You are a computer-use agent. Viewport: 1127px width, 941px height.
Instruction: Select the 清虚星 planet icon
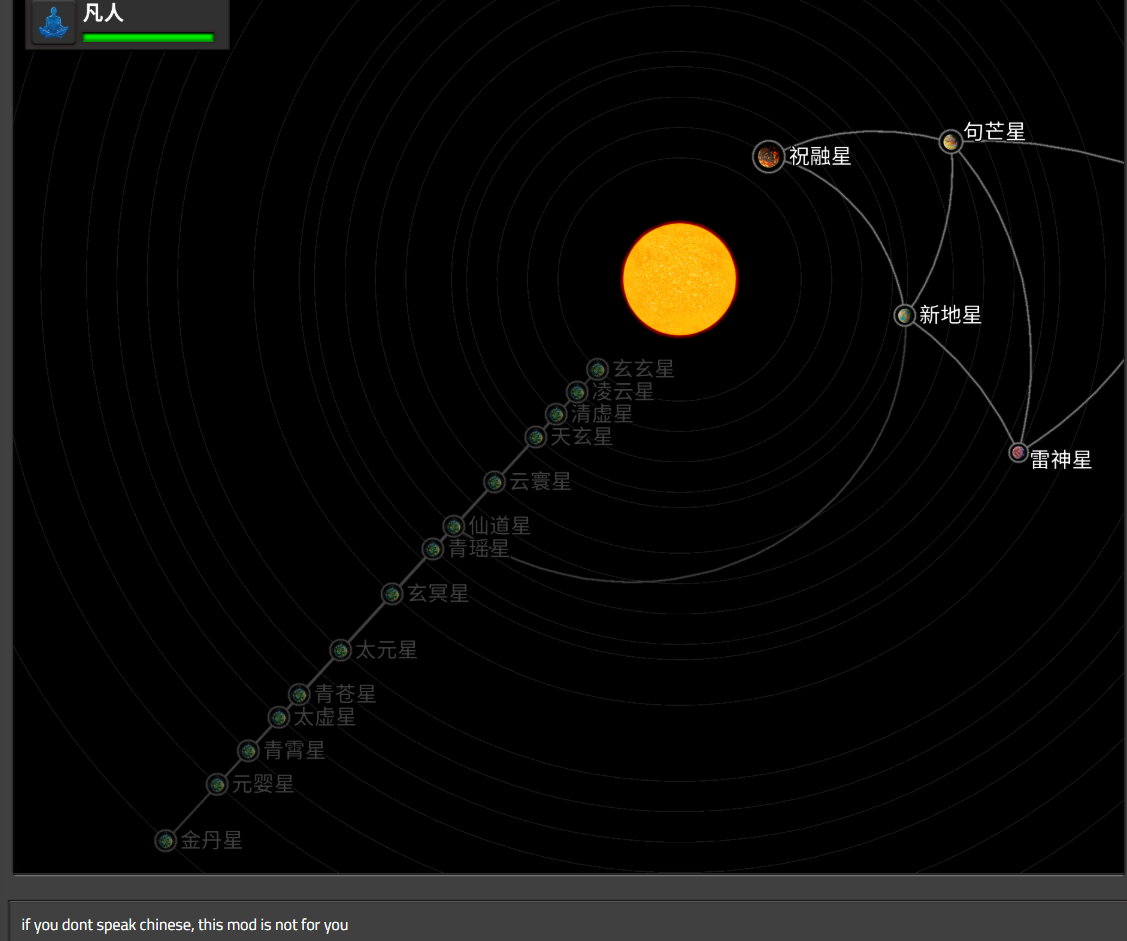click(x=556, y=414)
